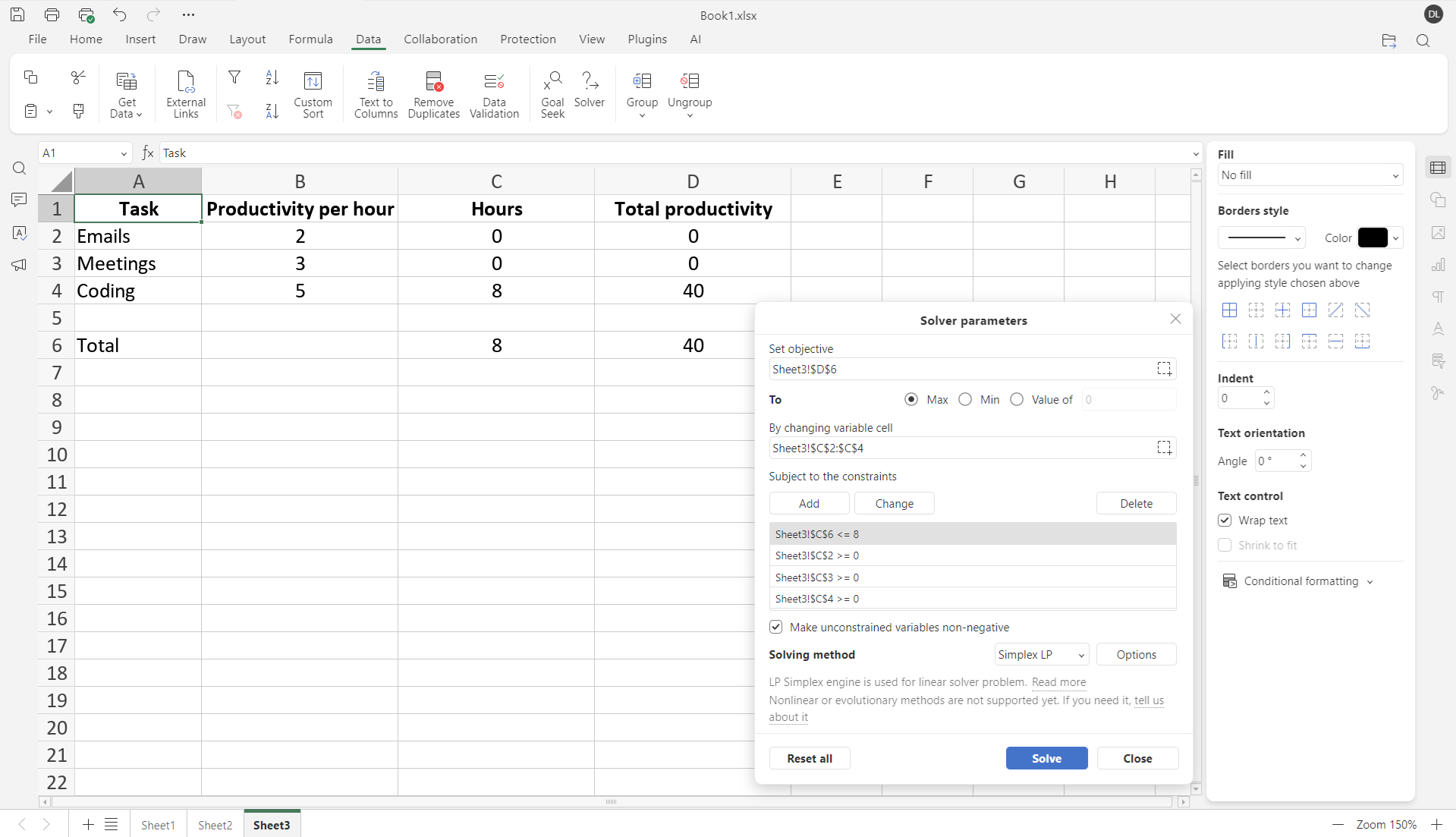Apply the filter funnel icon
1456x837 pixels.
(x=234, y=77)
